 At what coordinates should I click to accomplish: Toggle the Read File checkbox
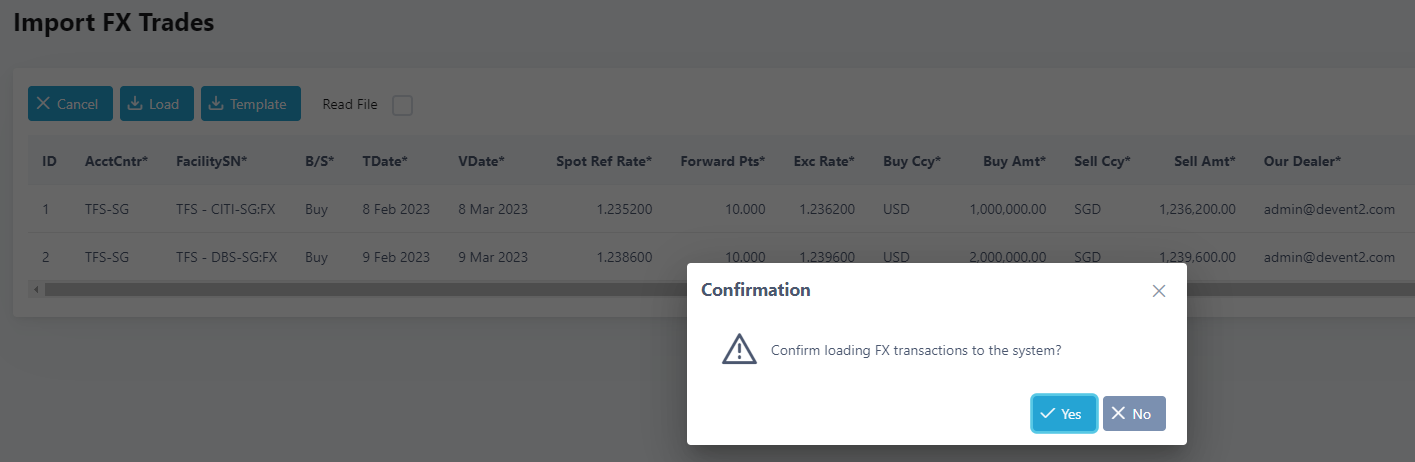402,105
